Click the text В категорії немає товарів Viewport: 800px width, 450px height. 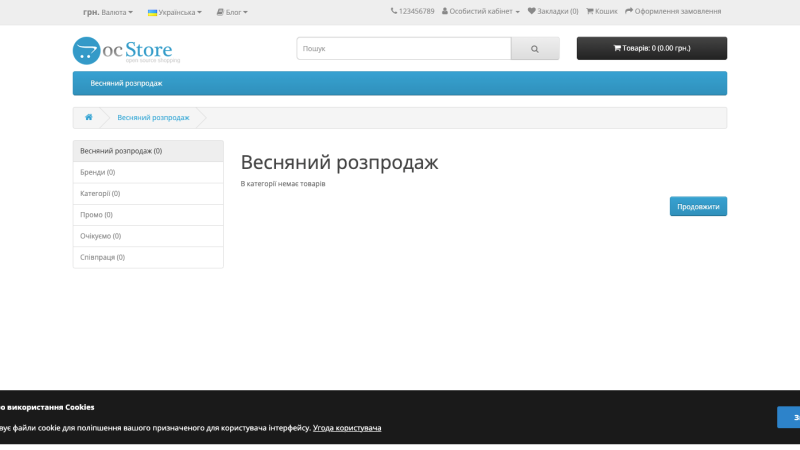[x=283, y=184]
